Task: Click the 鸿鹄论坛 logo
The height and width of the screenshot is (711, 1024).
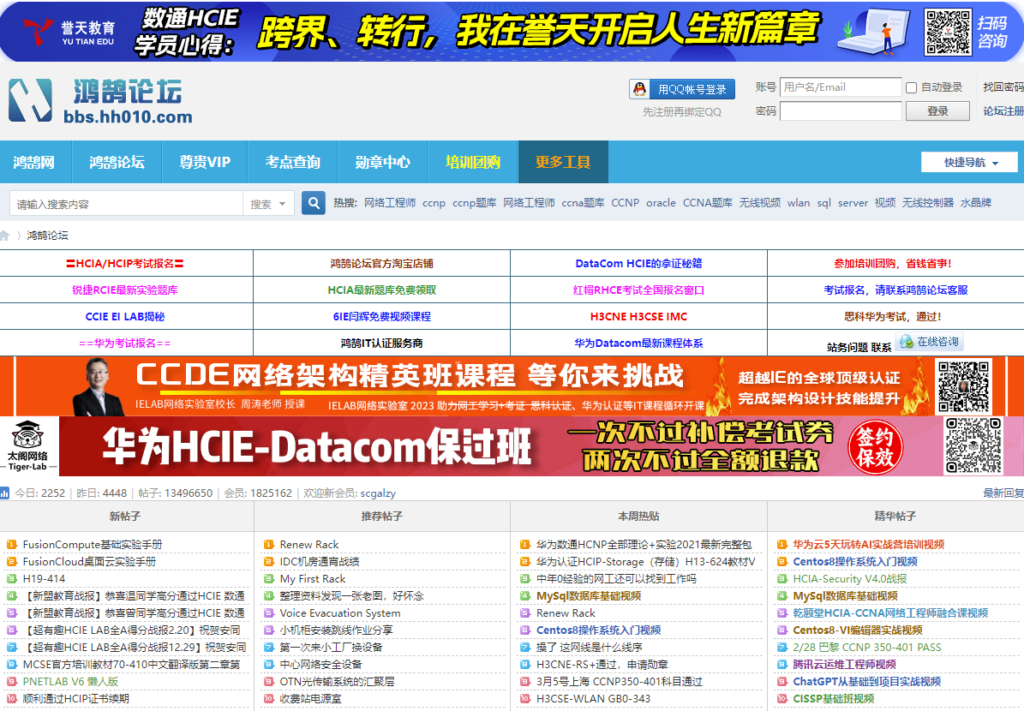Action: [97, 102]
